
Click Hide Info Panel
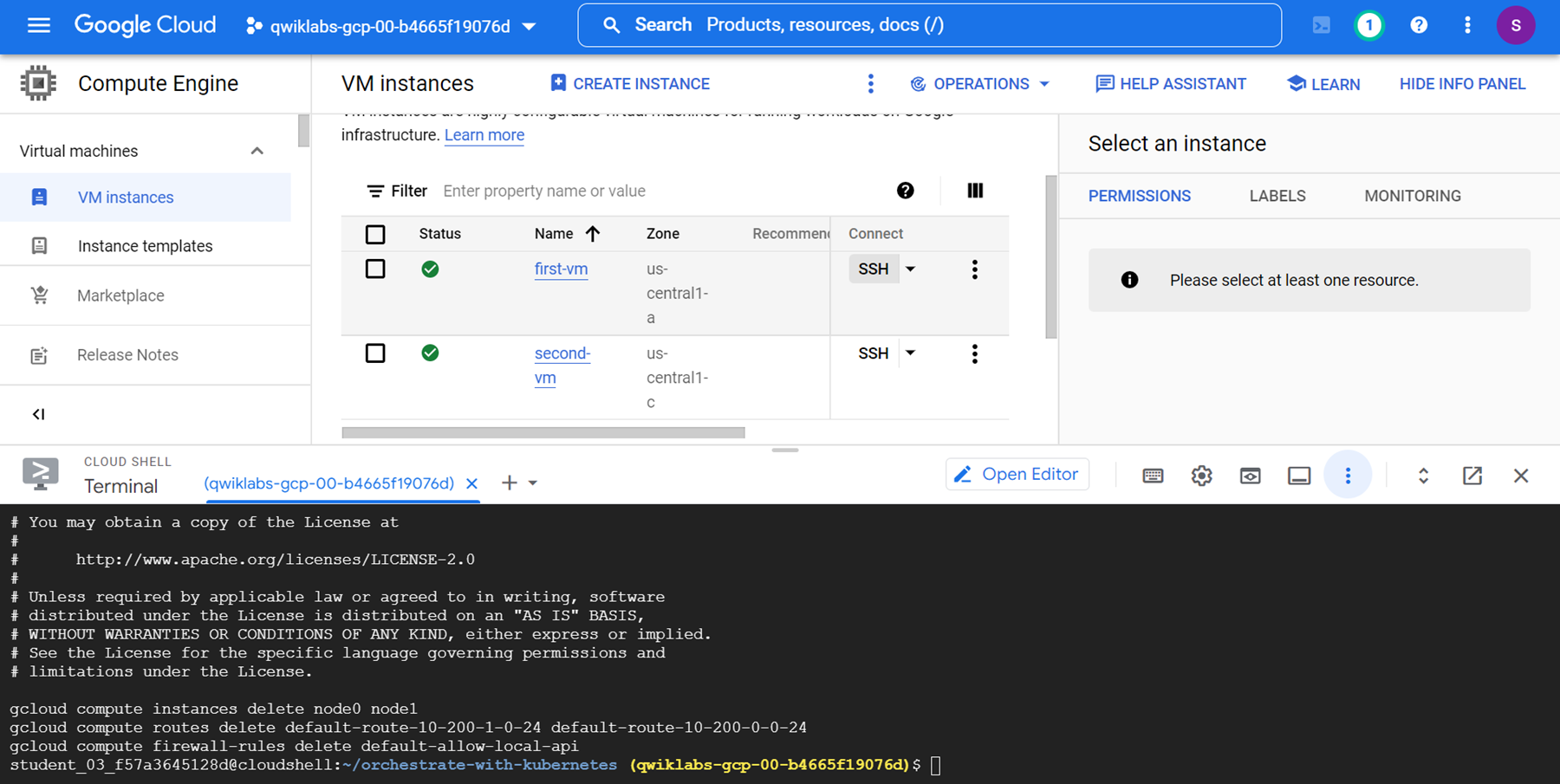[1462, 84]
